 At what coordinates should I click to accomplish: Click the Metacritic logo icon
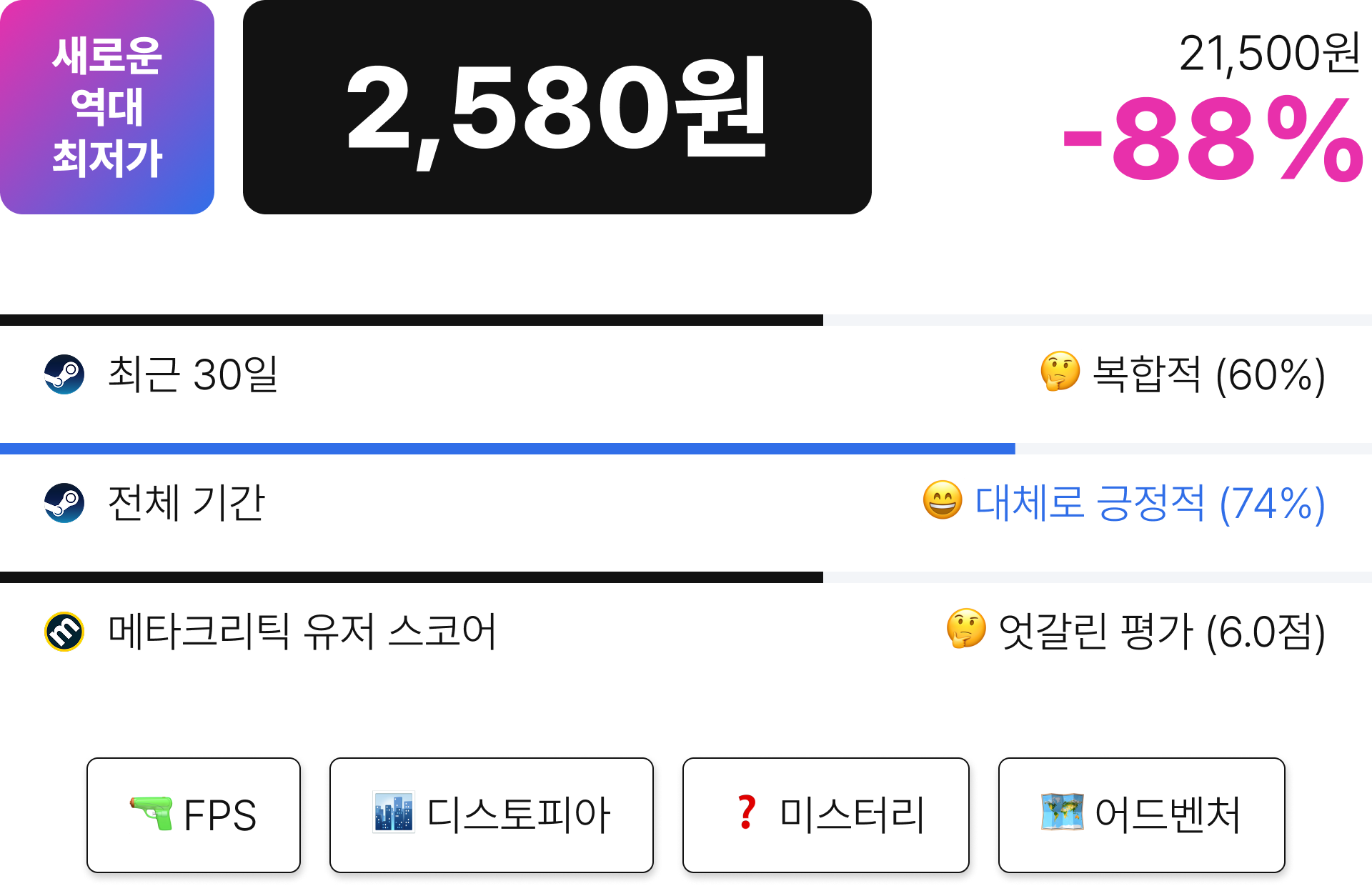coord(64,632)
